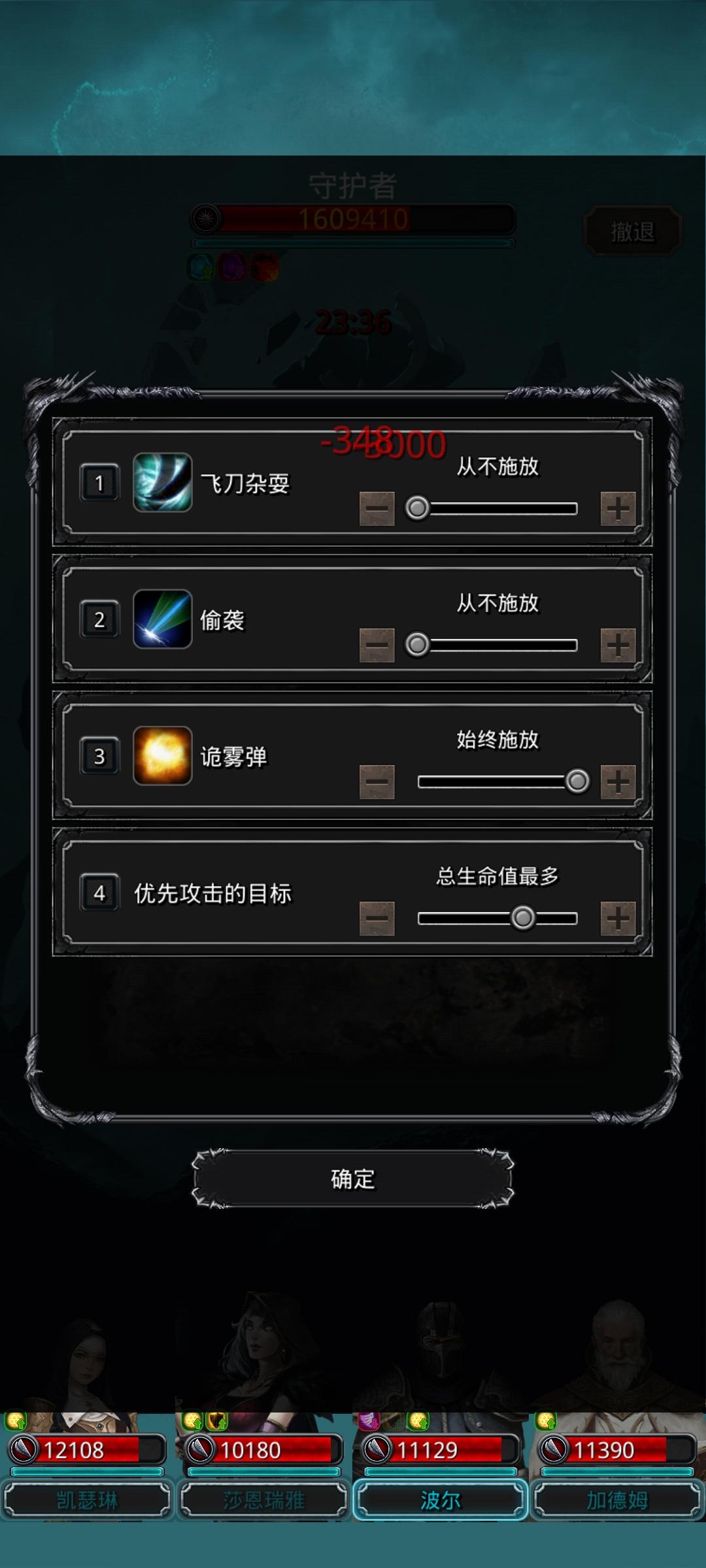This screenshot has width=706, height=1568.
Task: Select the 波尔 hero tab
Action: pyautogui.click(x=441, y=1499)
